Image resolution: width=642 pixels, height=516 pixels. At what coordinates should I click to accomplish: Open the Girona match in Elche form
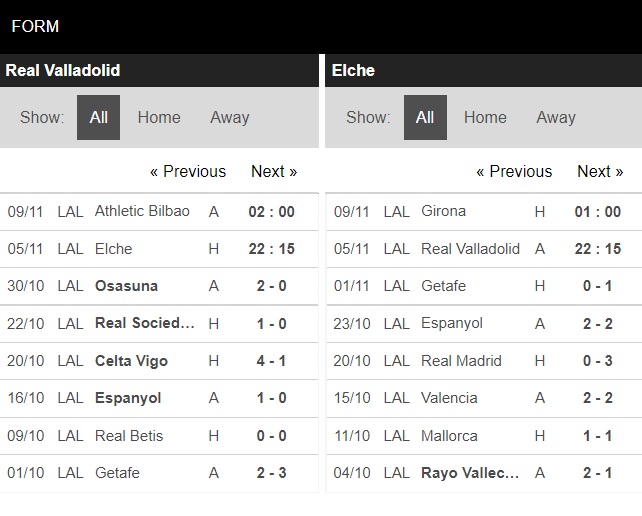coord(484,212)
